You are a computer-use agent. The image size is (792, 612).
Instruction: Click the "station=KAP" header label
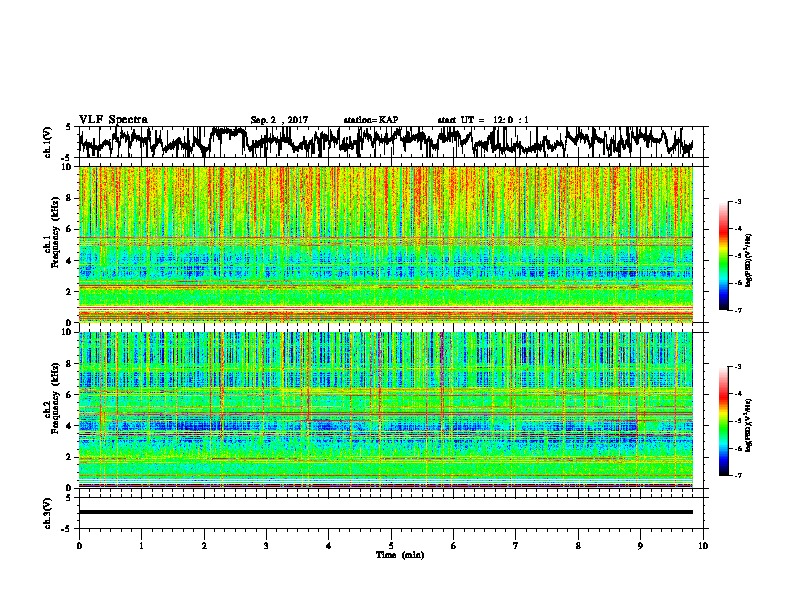(x=371, y=120)
